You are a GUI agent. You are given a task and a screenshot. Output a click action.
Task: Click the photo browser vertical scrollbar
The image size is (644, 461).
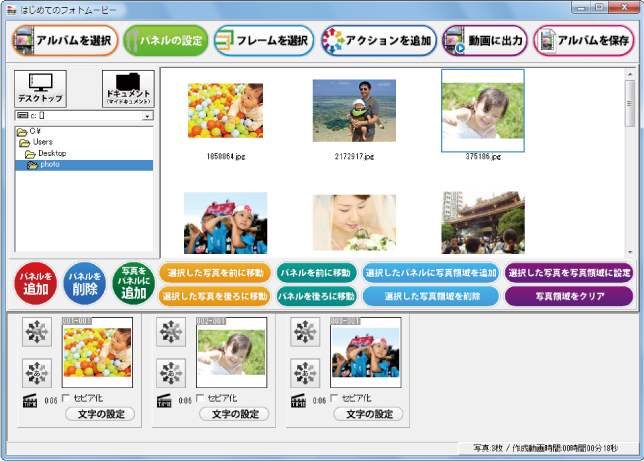(629, 160)
